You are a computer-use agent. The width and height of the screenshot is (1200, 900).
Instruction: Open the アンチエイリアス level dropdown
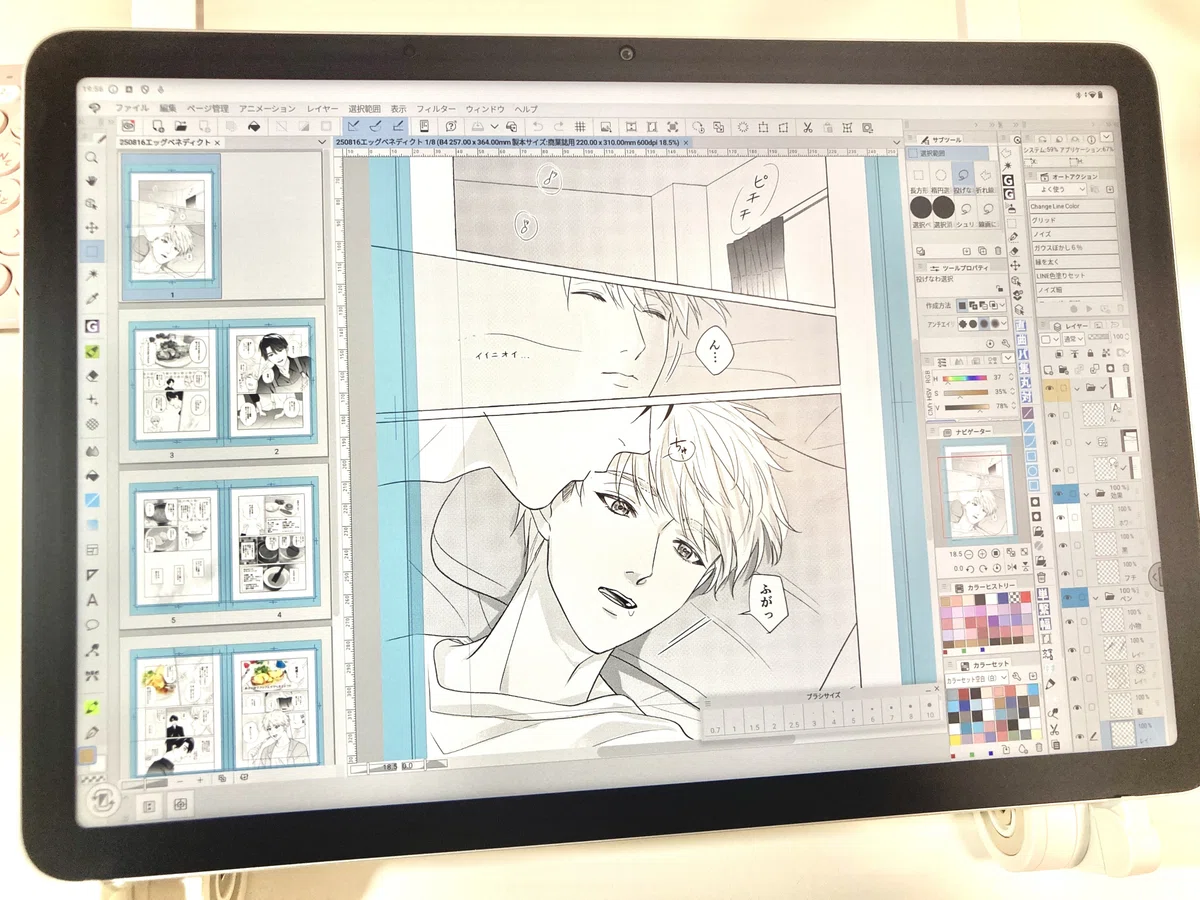click(1004, 323)
